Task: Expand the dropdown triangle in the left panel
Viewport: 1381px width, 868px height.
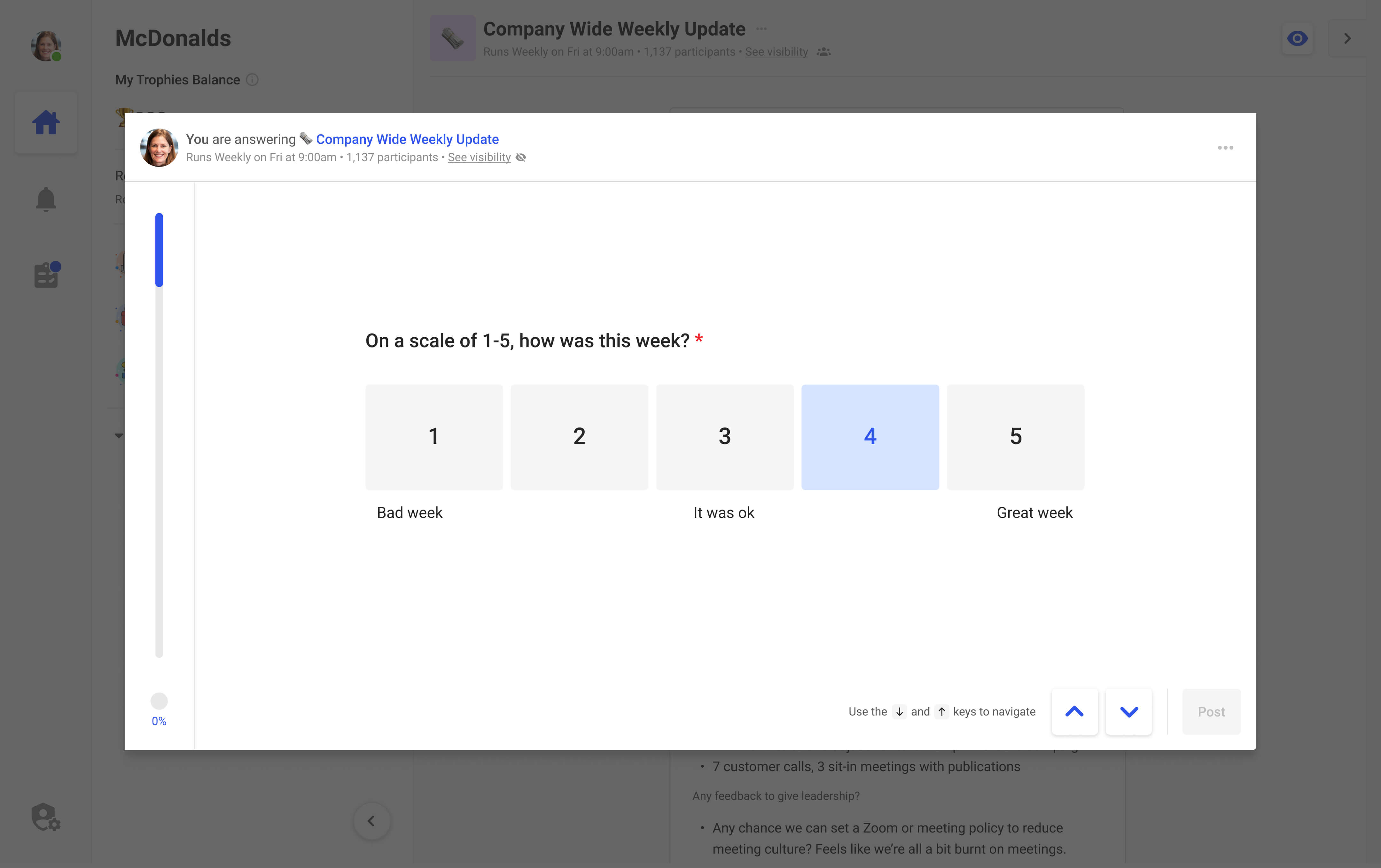Action: [119, 435]
